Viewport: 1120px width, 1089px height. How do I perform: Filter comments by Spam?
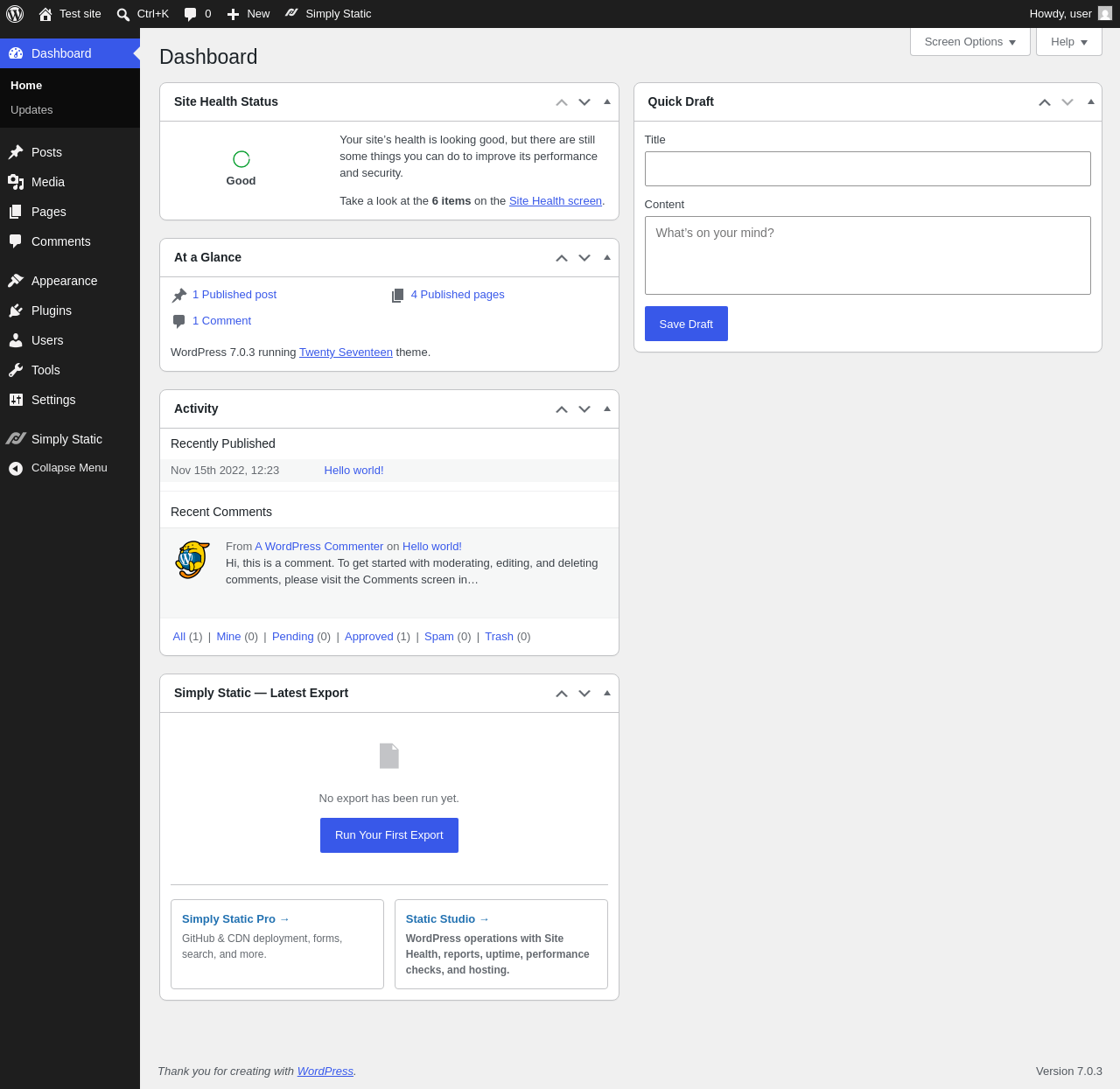[x=439, y=637]
